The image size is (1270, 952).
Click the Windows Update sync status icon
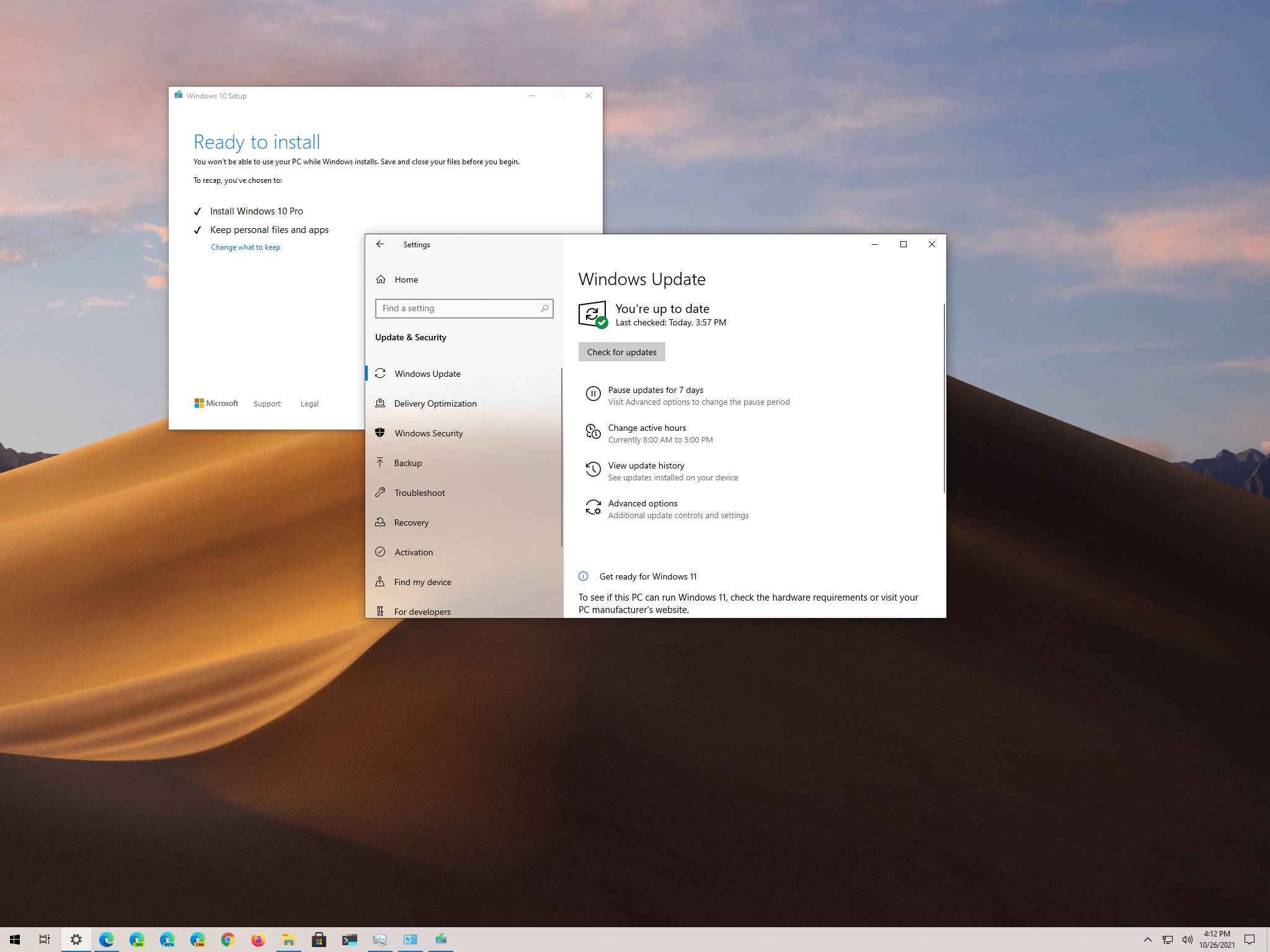click(593, 314)
